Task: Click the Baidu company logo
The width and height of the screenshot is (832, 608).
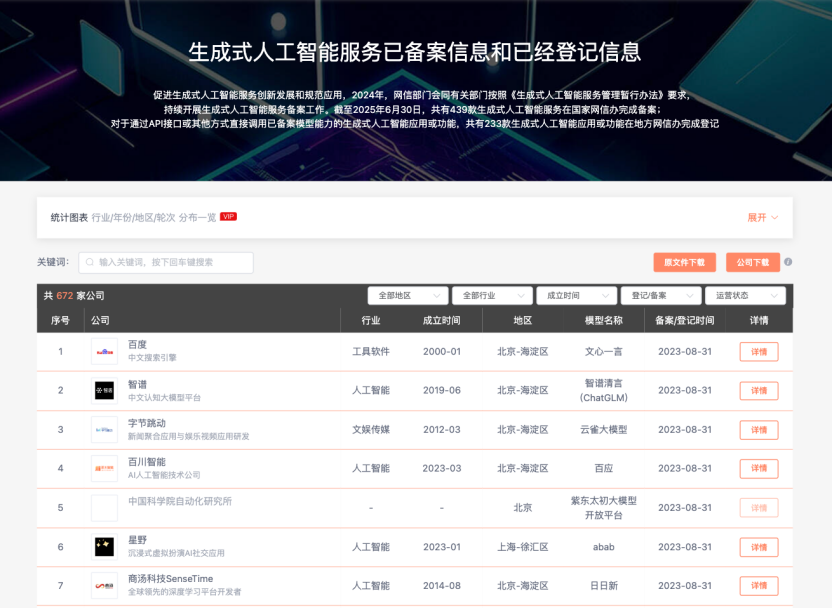Action: coord(105,351)
